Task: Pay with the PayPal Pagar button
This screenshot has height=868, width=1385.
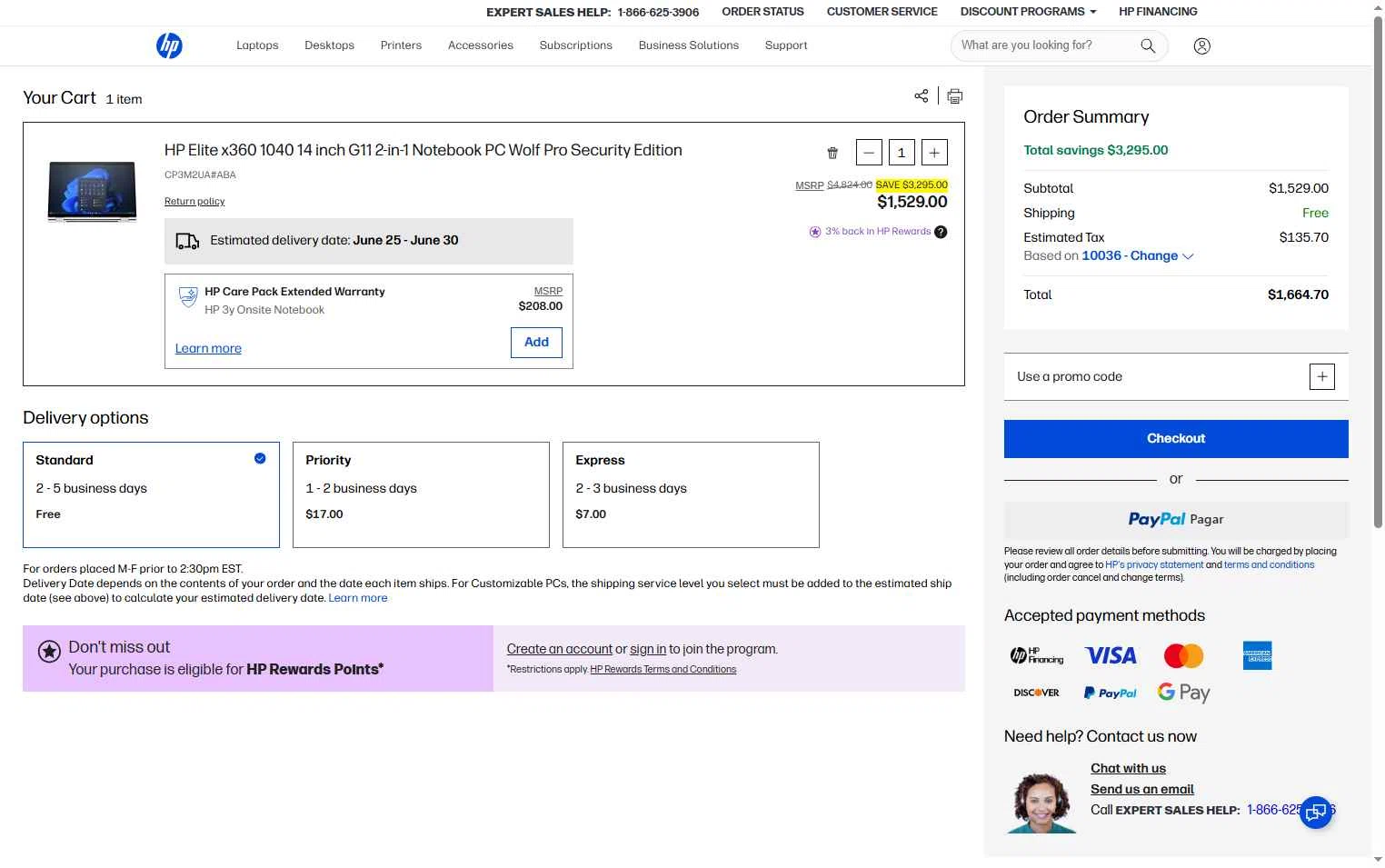Action: [x=1176, y=520]
